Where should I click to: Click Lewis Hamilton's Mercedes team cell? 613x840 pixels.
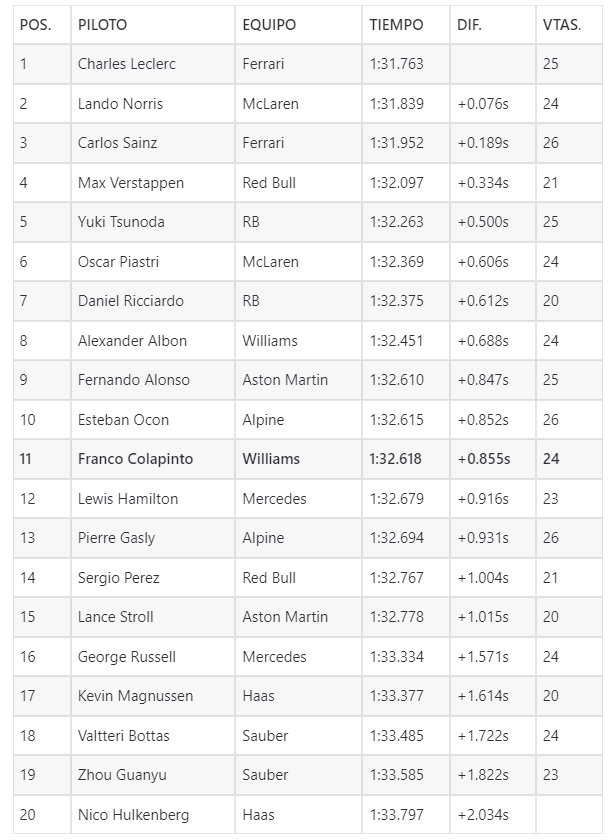coord(298,499)
